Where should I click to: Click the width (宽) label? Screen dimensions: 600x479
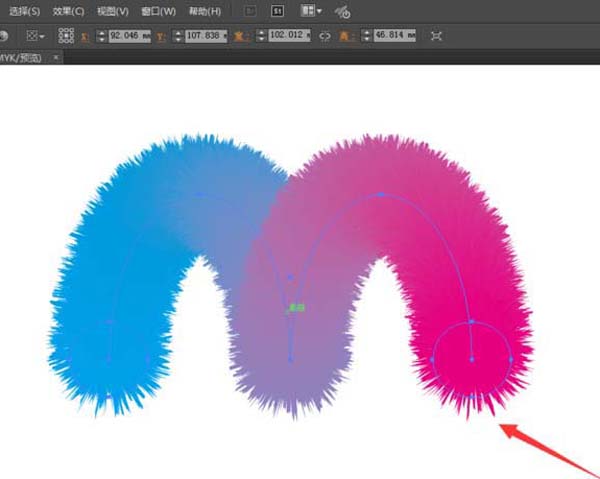240,36
